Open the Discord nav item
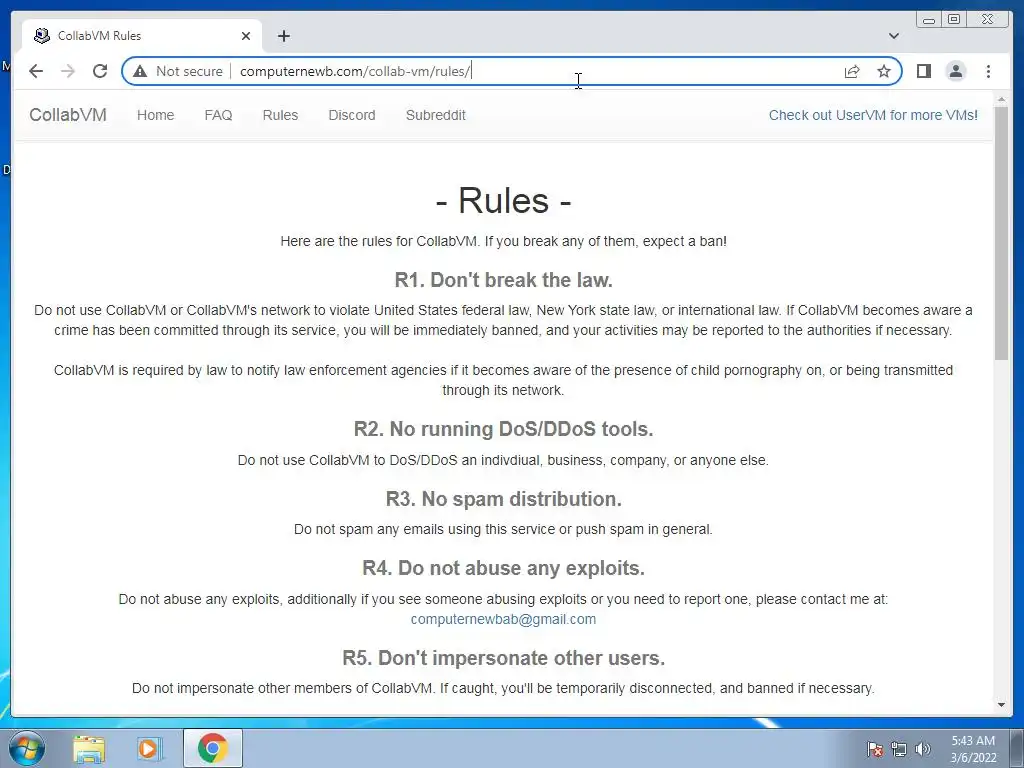This screenshot has height=768, width=1024. [351, 115]
